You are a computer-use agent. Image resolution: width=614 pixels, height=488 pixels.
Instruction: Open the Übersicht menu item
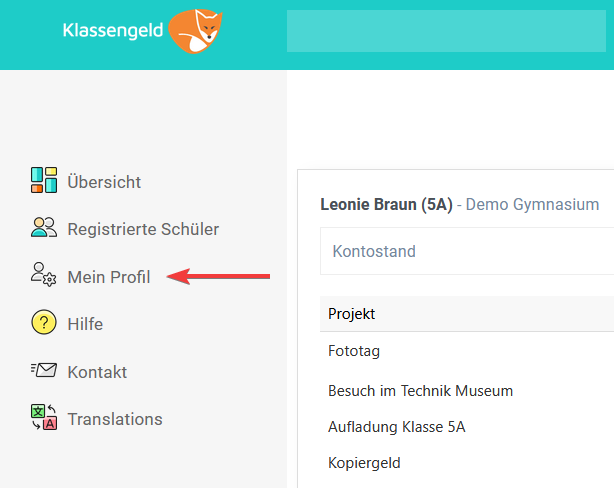click(x=104, y=182)
